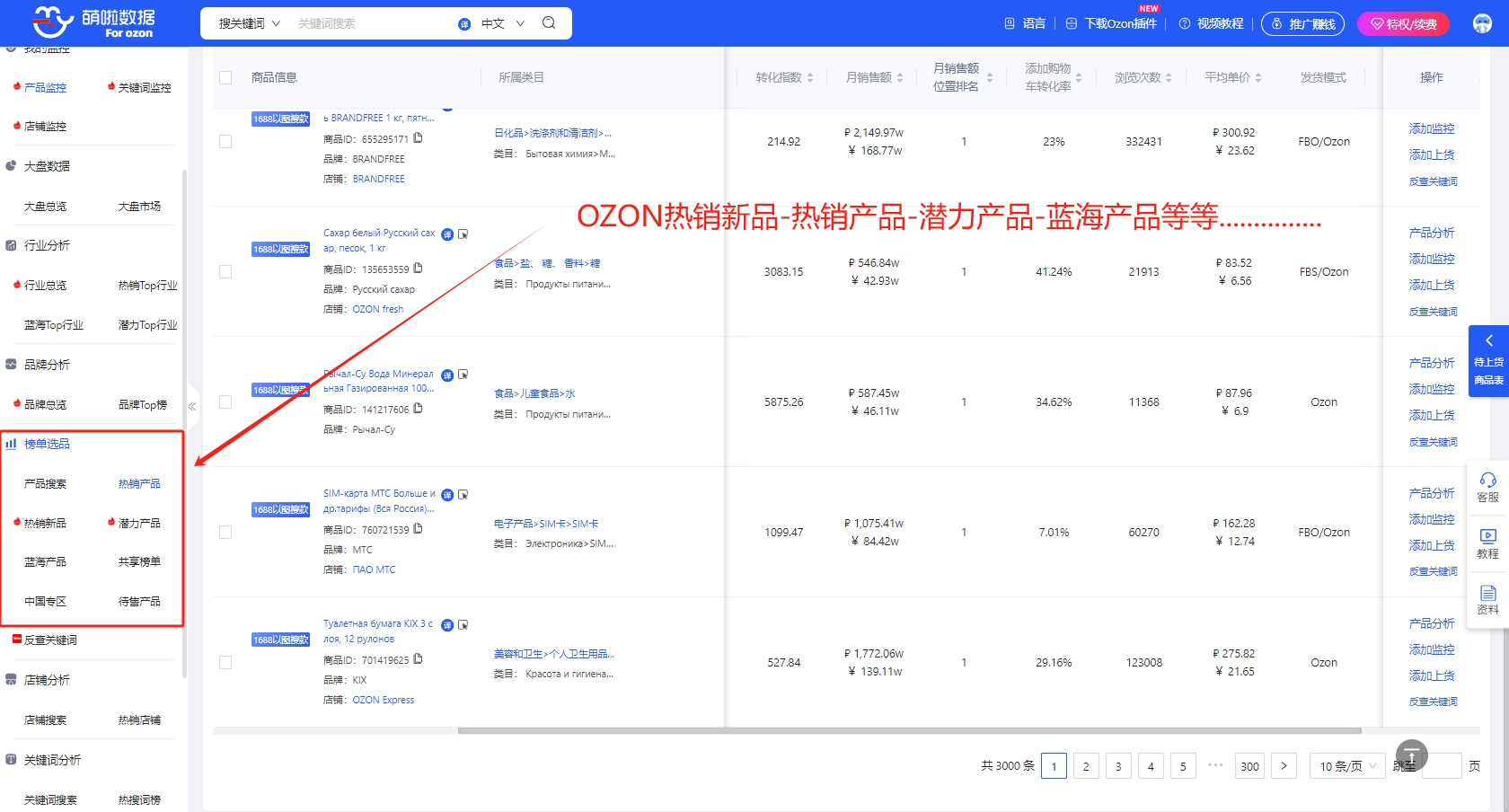
Task: Translate the Сахар белый product title
Action: coord(447,234)
